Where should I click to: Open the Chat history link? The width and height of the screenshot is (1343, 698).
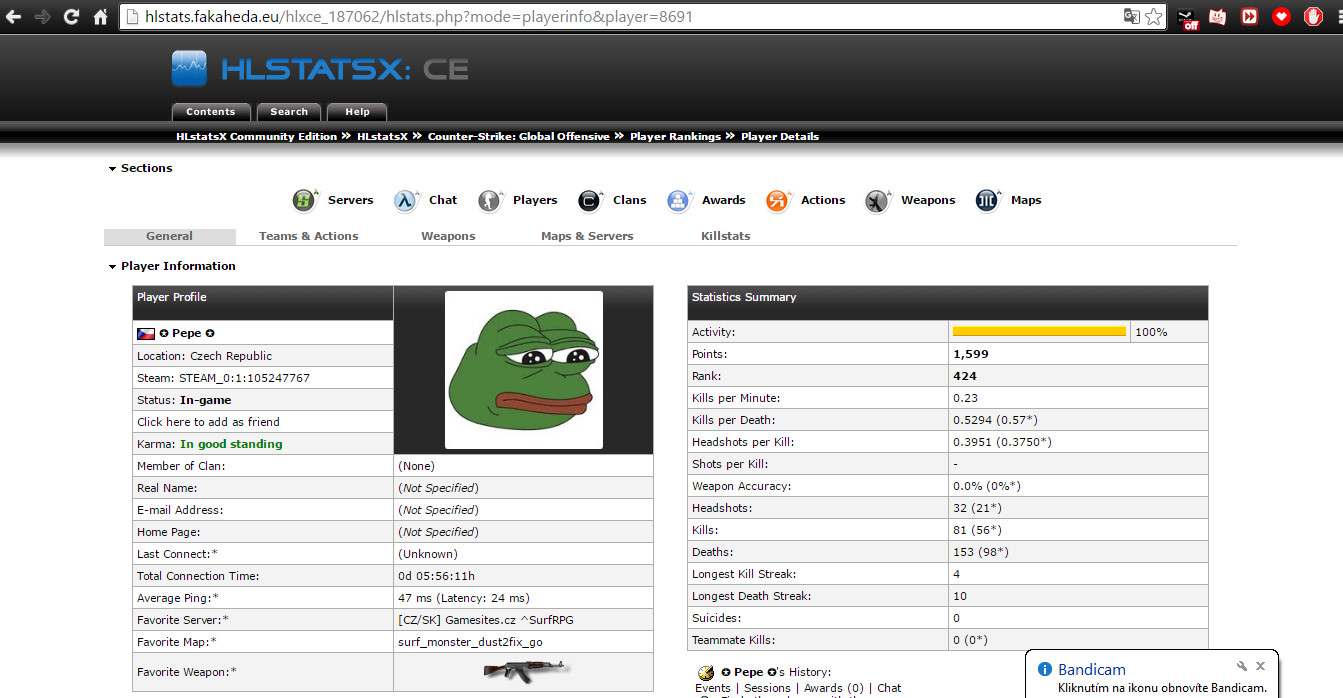[889, 688]
